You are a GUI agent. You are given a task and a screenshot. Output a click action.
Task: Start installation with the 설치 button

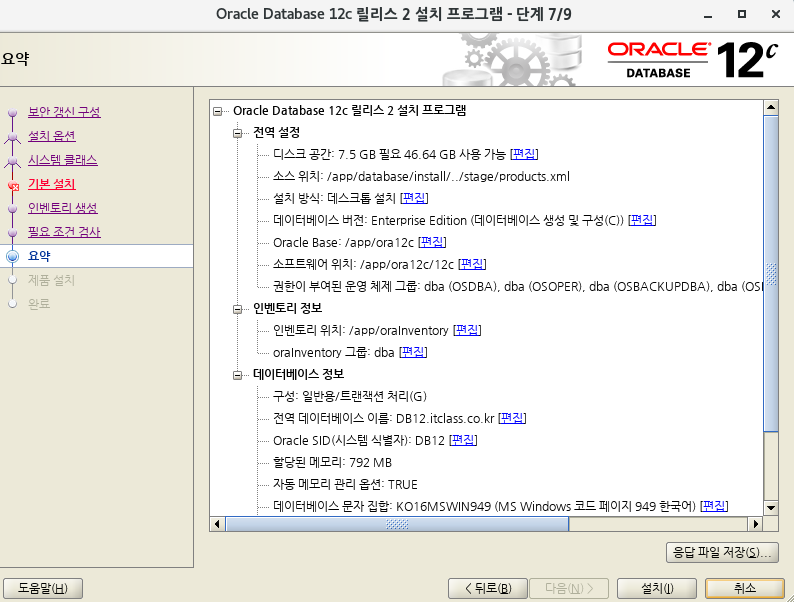(x=657, y=588)
